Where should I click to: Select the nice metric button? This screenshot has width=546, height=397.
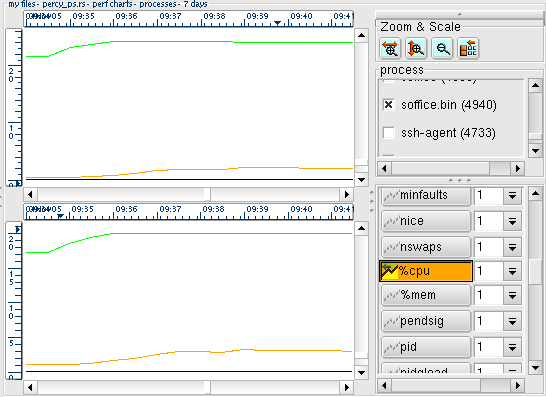click(x=426, y=221)
